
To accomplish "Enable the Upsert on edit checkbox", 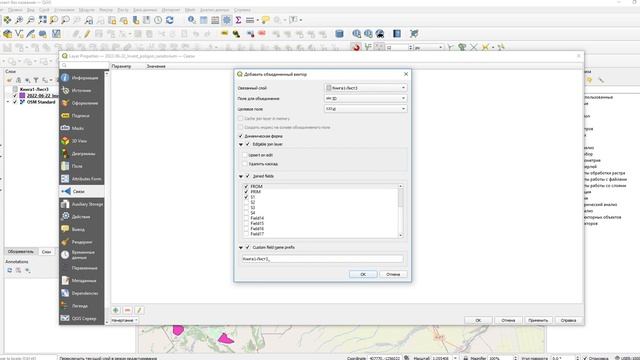I will coord(245,155).
